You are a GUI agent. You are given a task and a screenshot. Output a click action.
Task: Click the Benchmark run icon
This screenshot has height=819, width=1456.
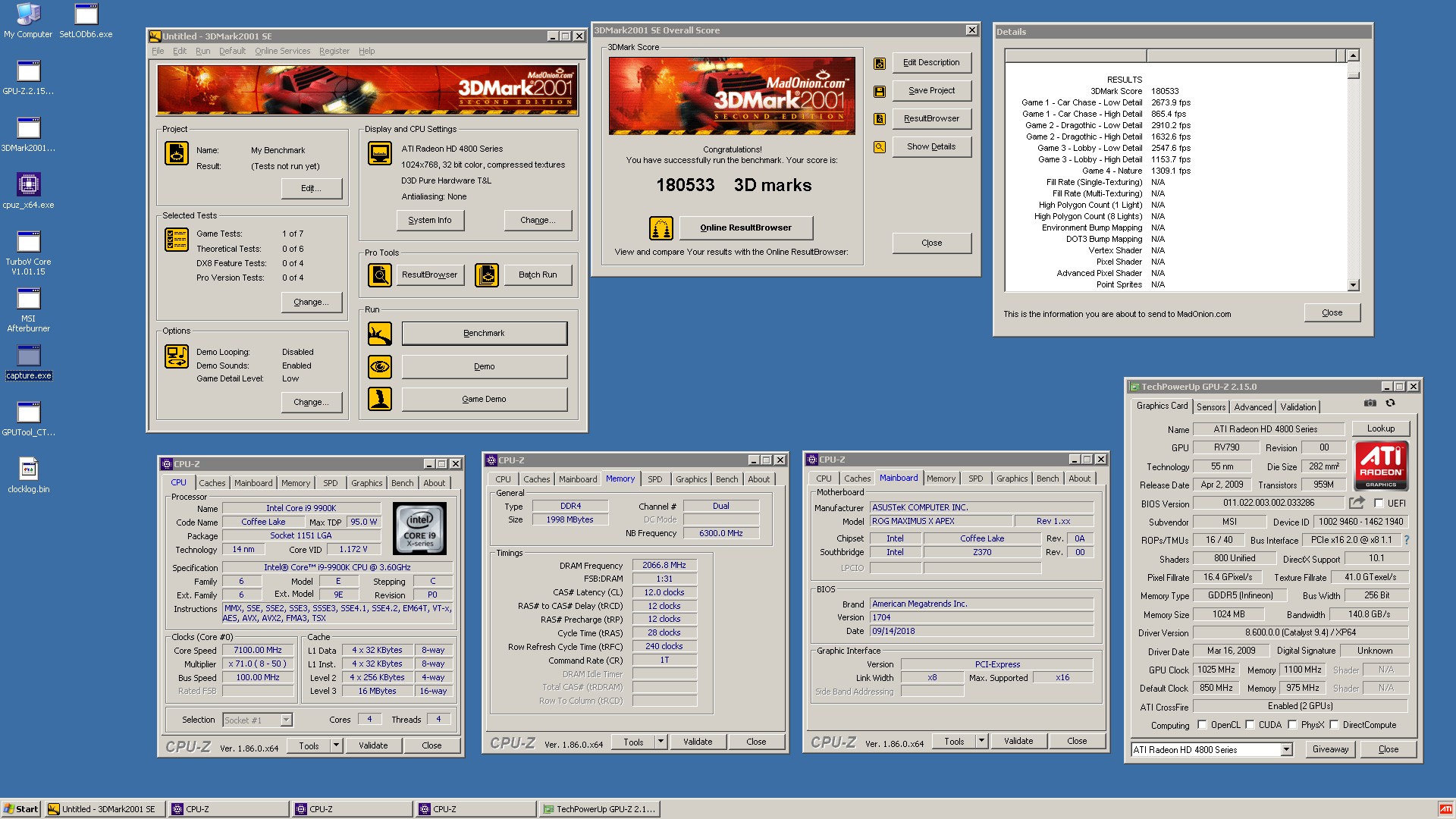coord(380,333)
